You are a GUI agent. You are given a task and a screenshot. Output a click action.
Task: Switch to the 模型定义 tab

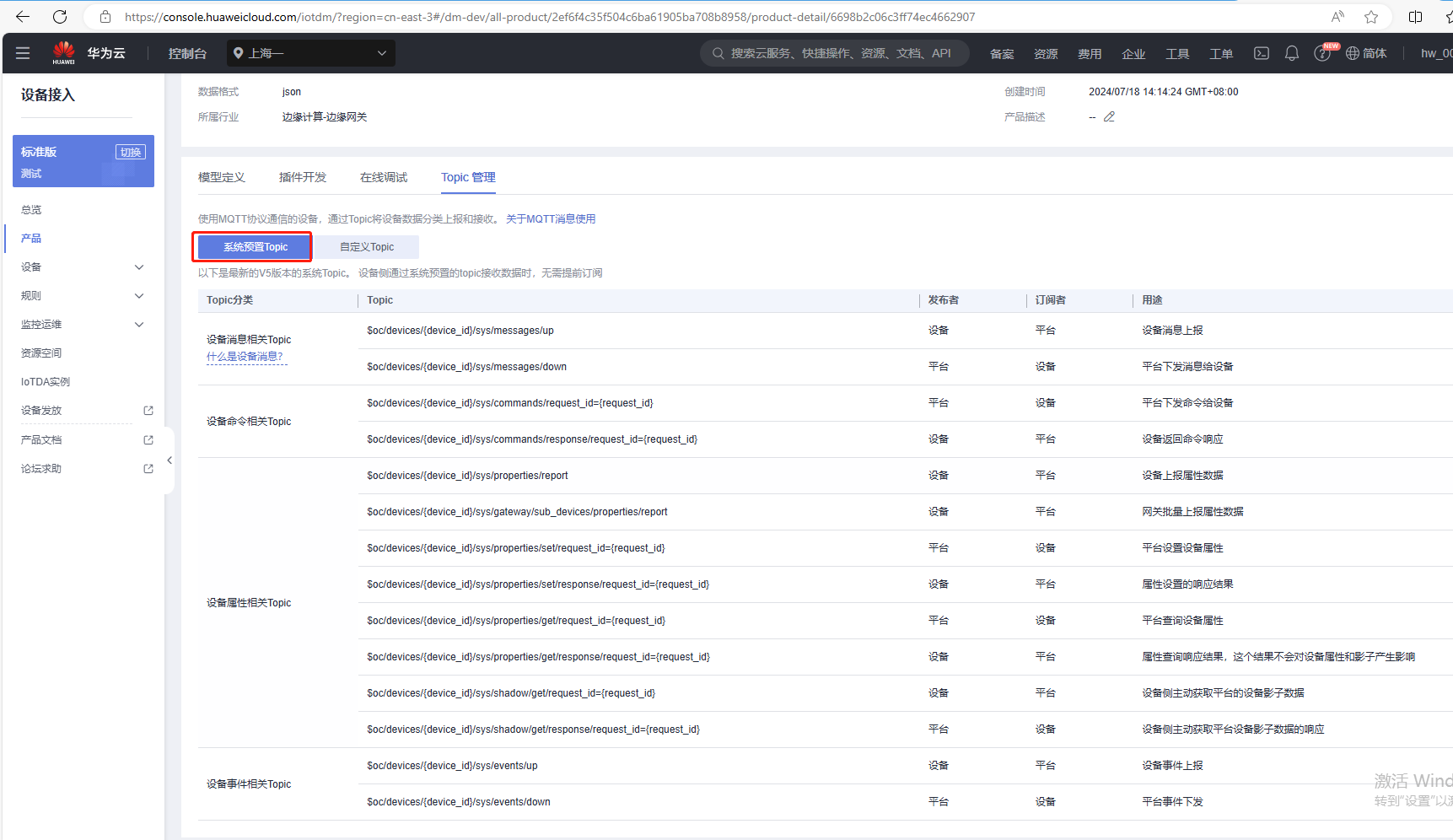[x=222, y=177]
